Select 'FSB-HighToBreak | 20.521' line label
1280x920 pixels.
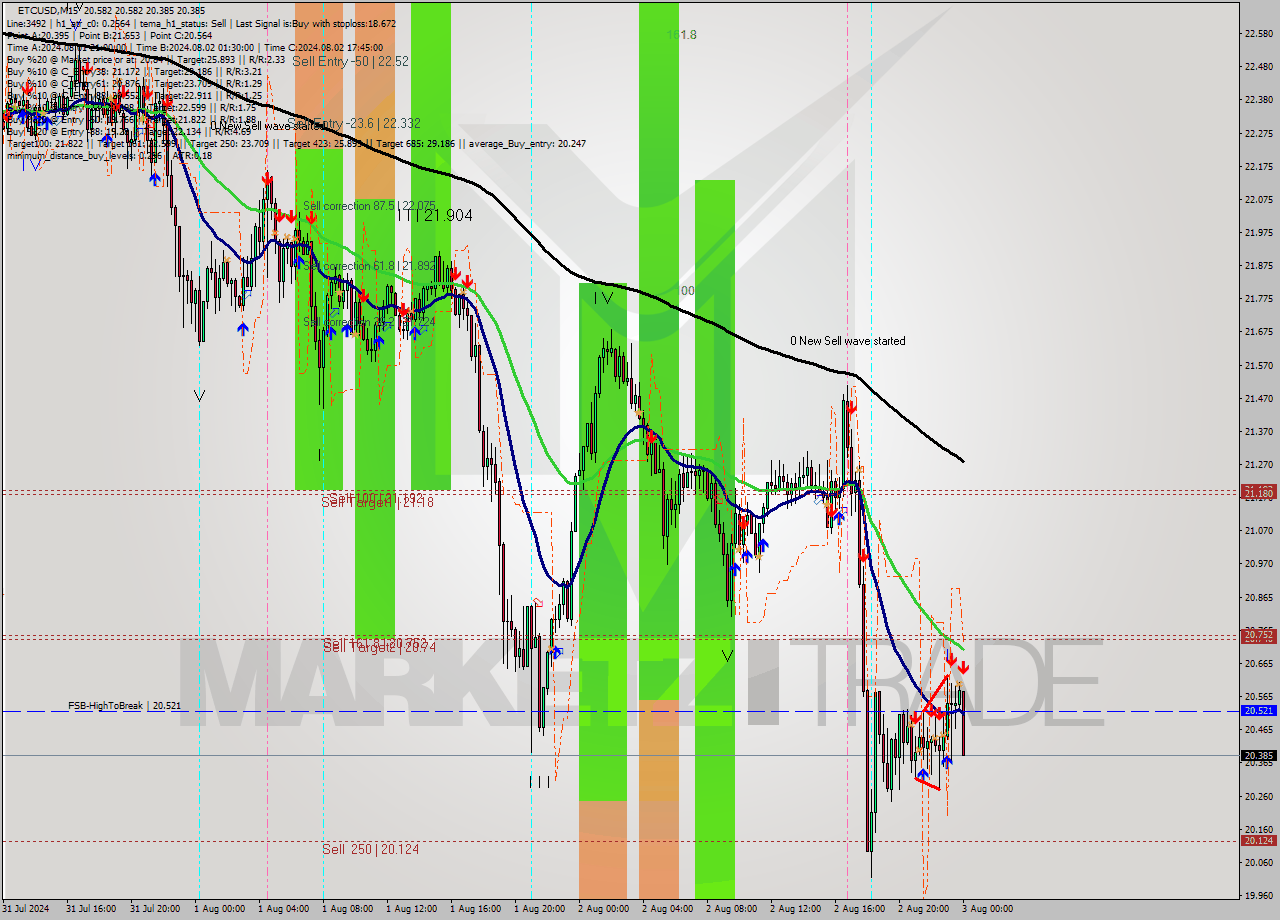point(125,706)
